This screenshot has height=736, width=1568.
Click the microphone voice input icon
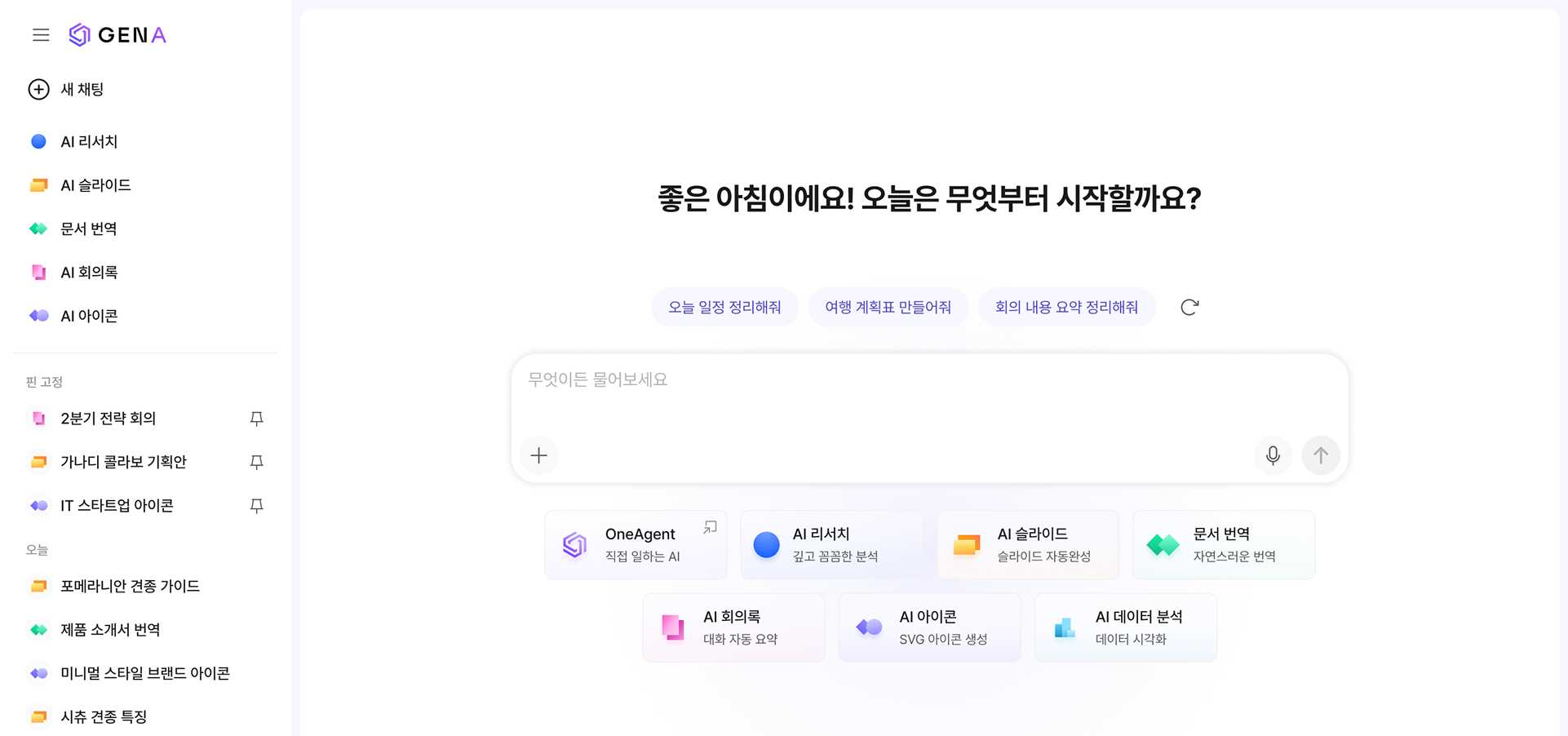coord(1273,455)
